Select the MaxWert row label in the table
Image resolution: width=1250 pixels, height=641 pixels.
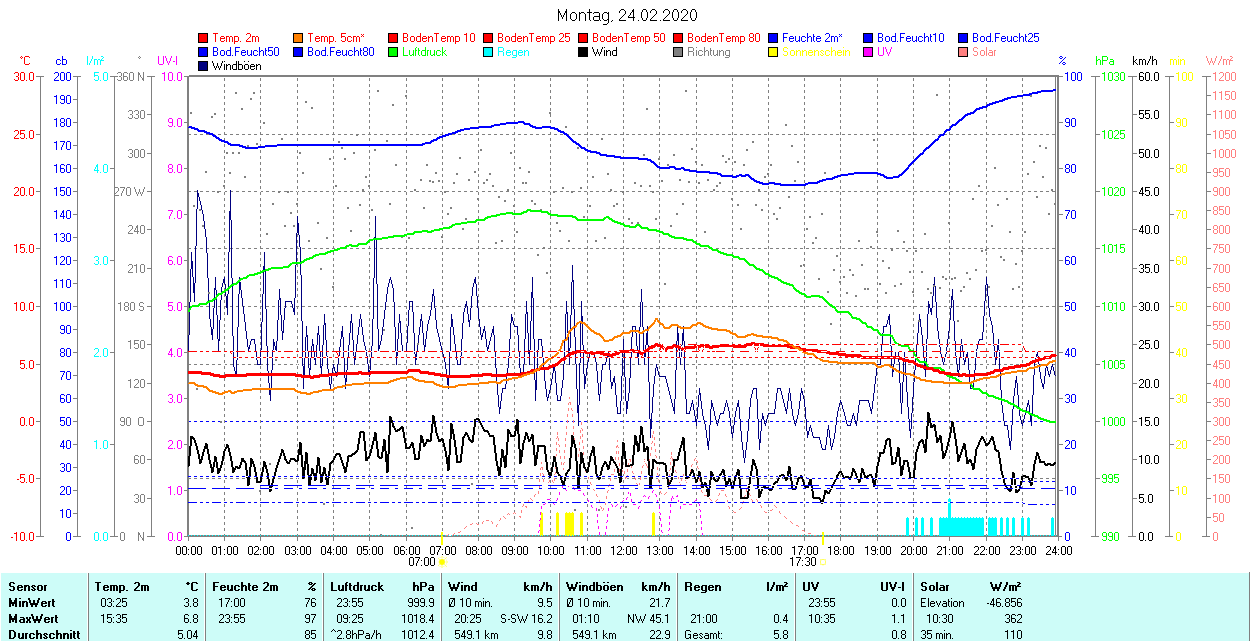[x=33, y=619]
